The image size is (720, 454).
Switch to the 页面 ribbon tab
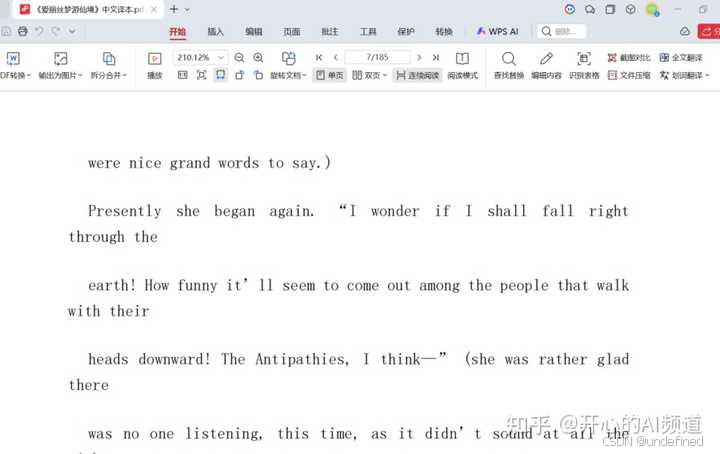[292, 31]
